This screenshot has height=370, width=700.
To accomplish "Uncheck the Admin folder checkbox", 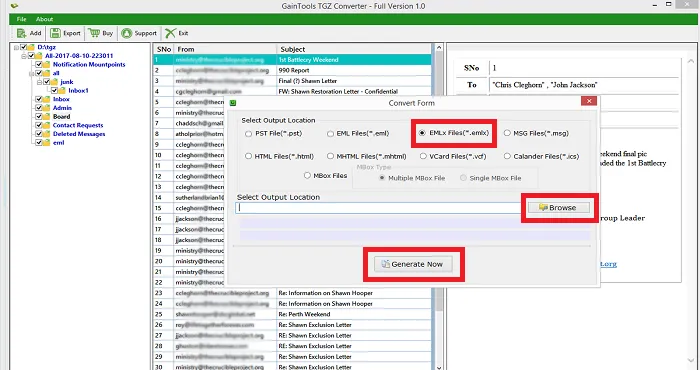I will [x=39, y=108].
